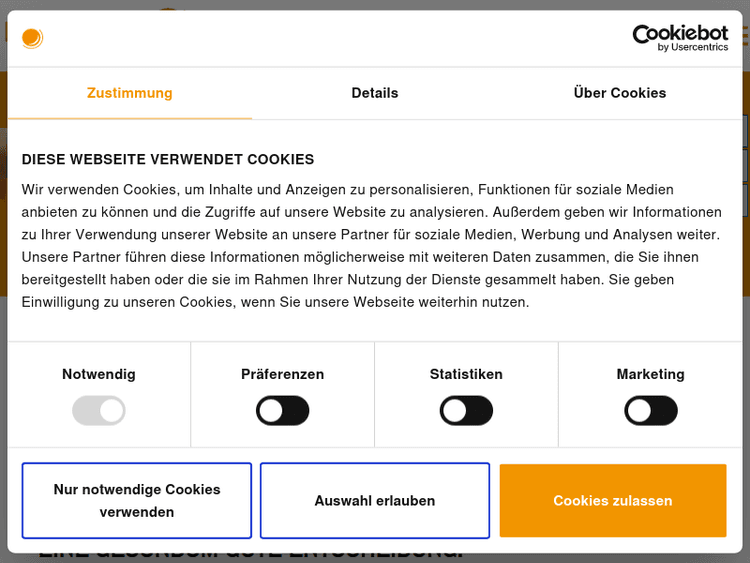Click the Präferenzen category label
Viewport: 750px width, 563px height.
coord(283,374)
